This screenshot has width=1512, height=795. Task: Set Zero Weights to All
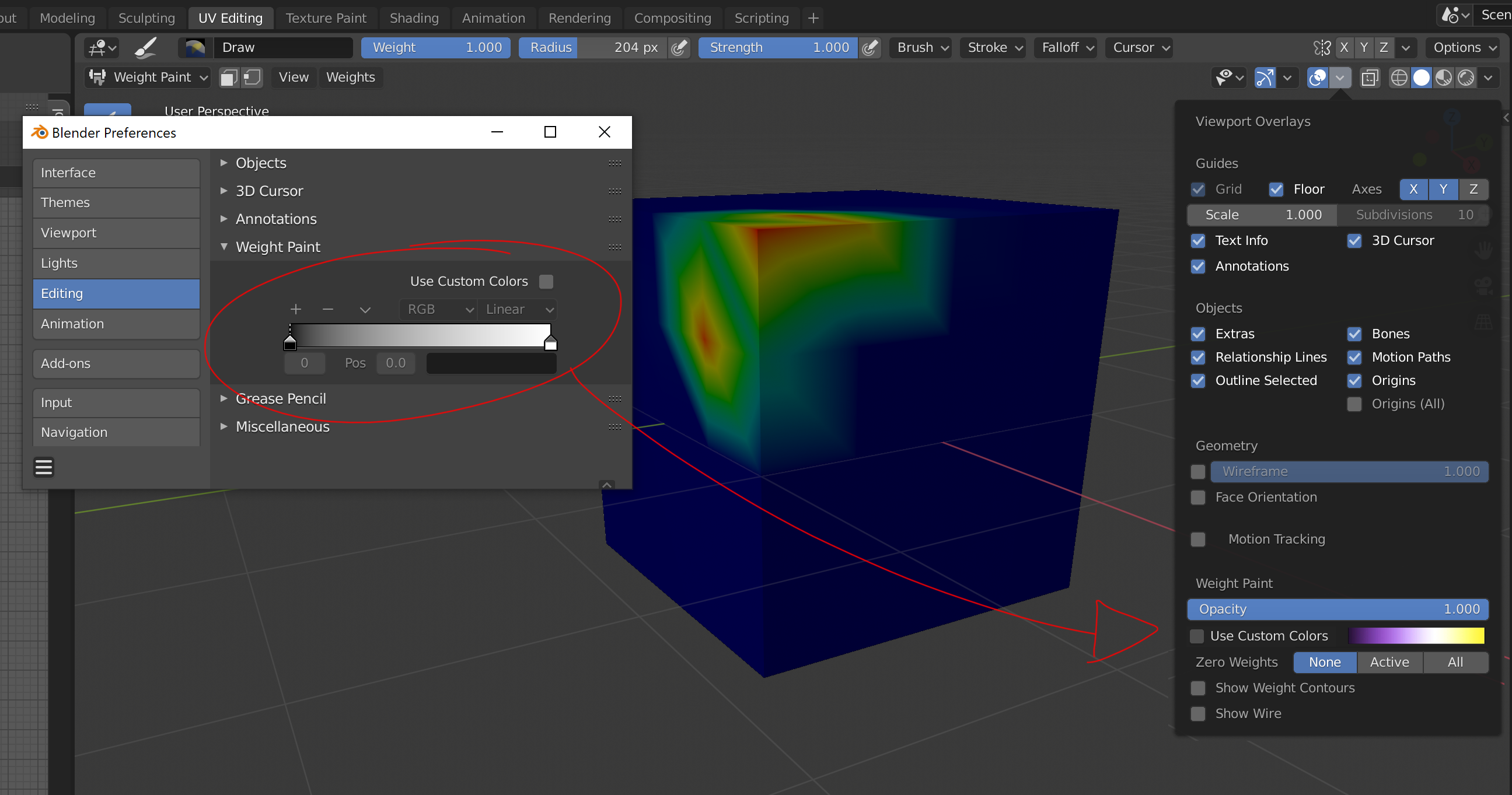[x=1455, y=663]
